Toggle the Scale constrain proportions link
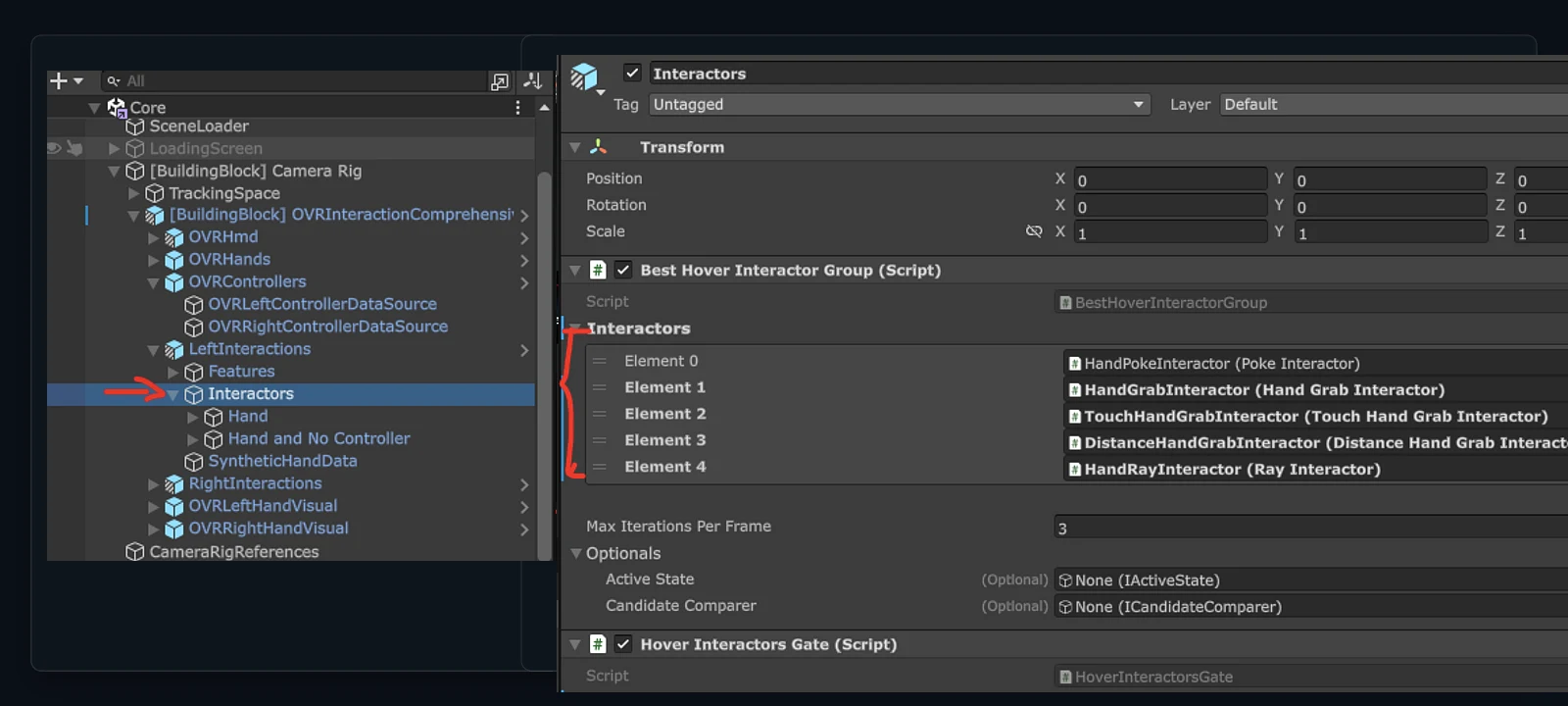The image size is (1568, 706). [1034, 231]
